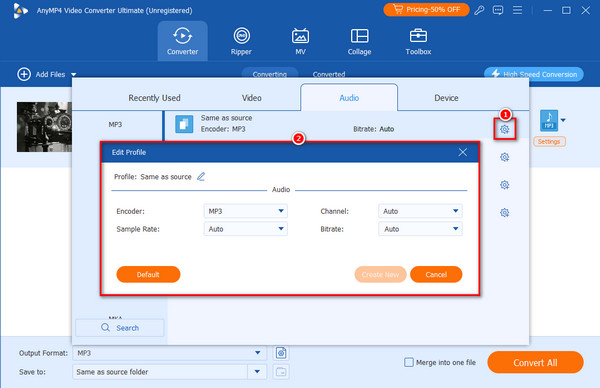
Task: Switch to the Converted tab
Action: pyautogui.click(x=329, y=73)
